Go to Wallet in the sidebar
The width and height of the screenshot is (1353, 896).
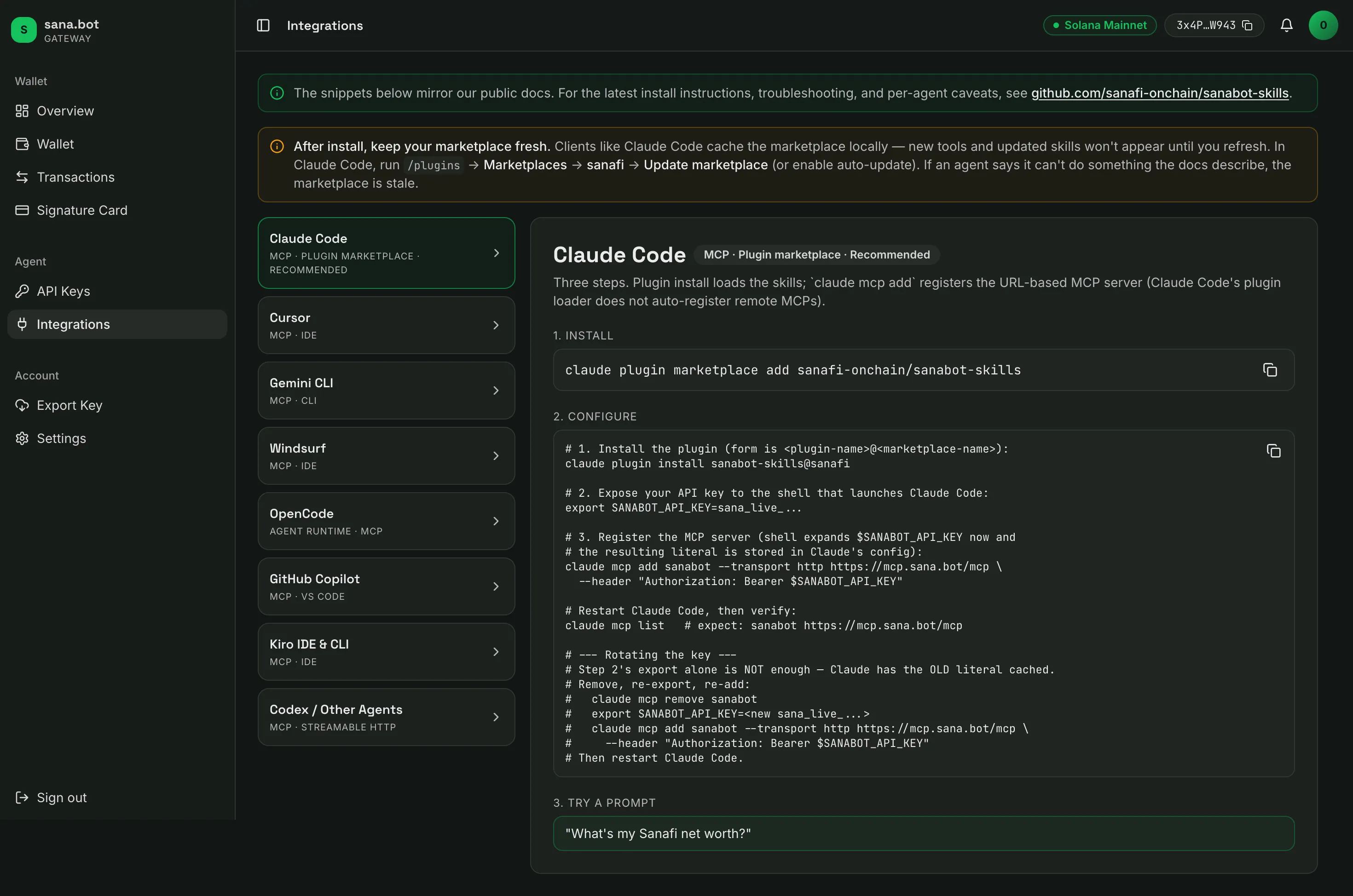(117, 144)
